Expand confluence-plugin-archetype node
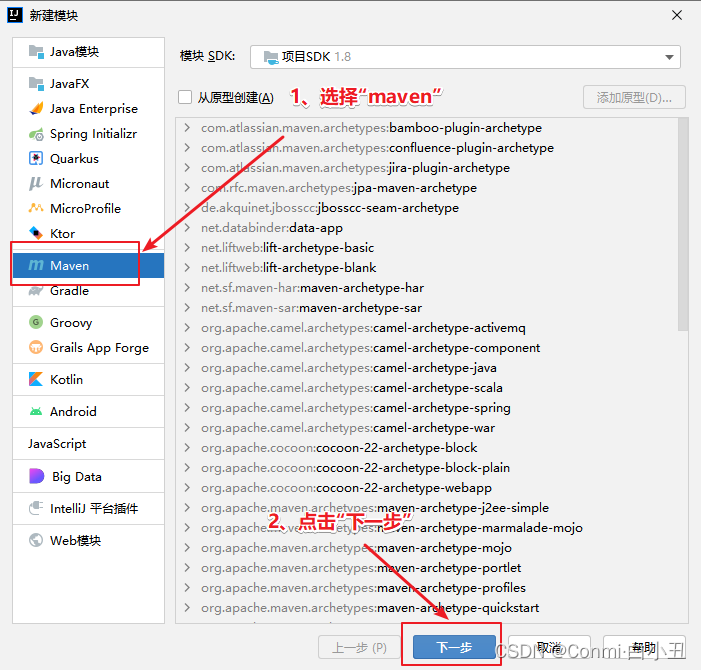 (x=187, y=147)
